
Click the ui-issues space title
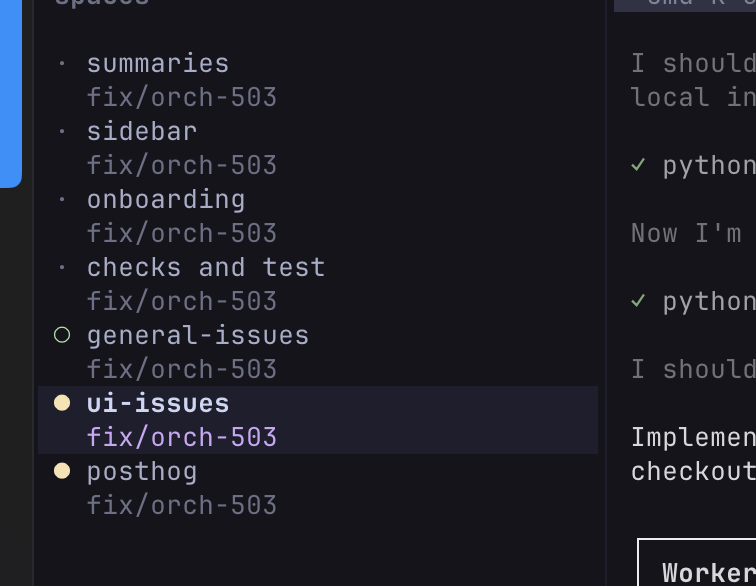[x=158, y=403]
